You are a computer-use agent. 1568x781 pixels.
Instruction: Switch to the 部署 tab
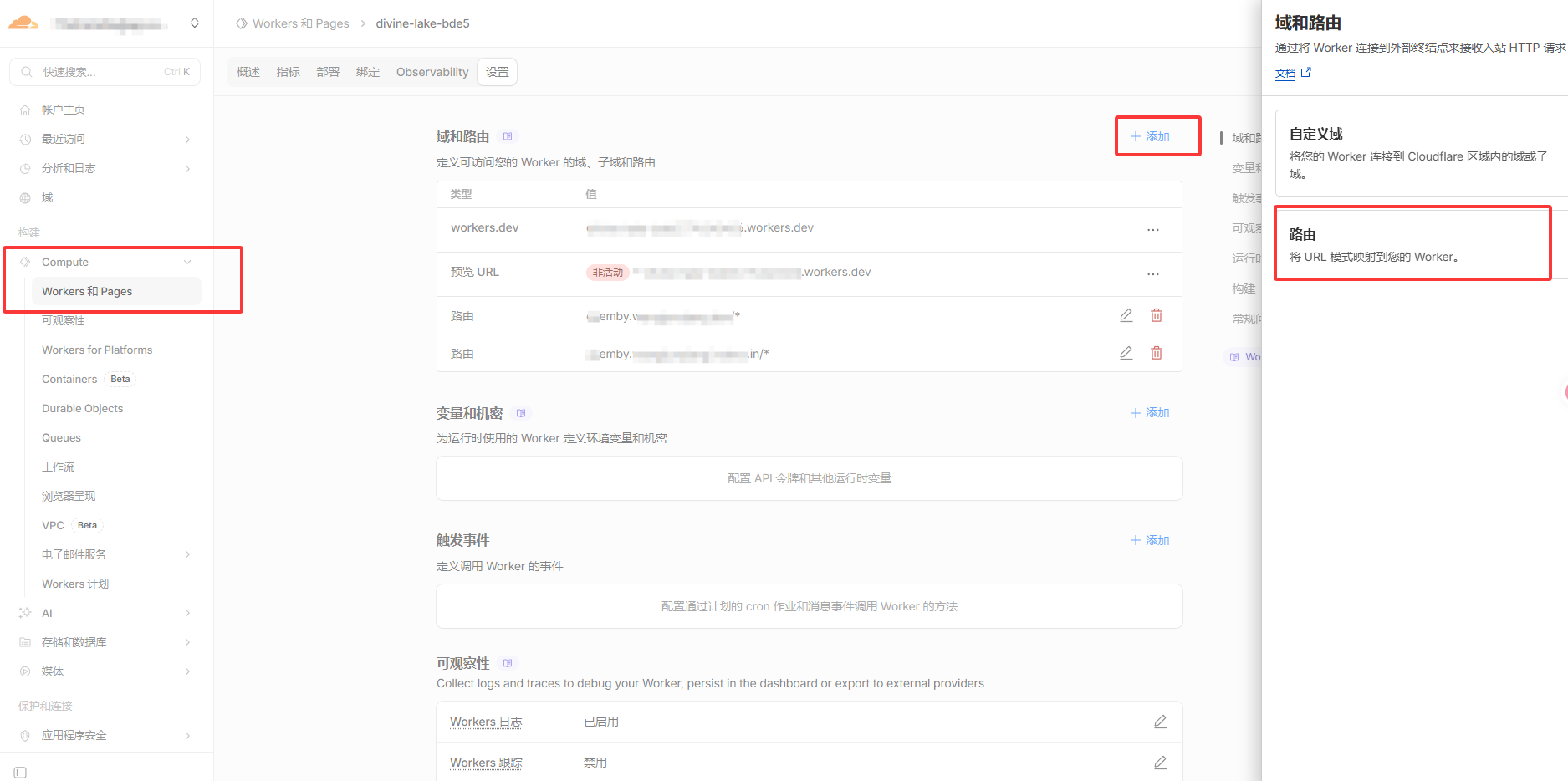pos(328,72)
